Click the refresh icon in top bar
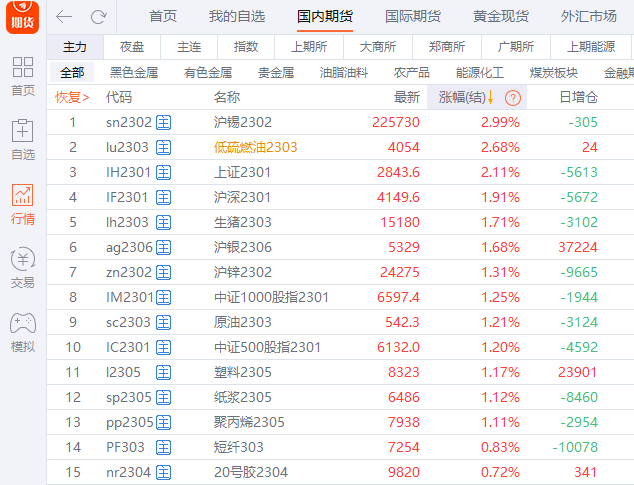This screenshot has height=485, width=634. tap(98, 17)
